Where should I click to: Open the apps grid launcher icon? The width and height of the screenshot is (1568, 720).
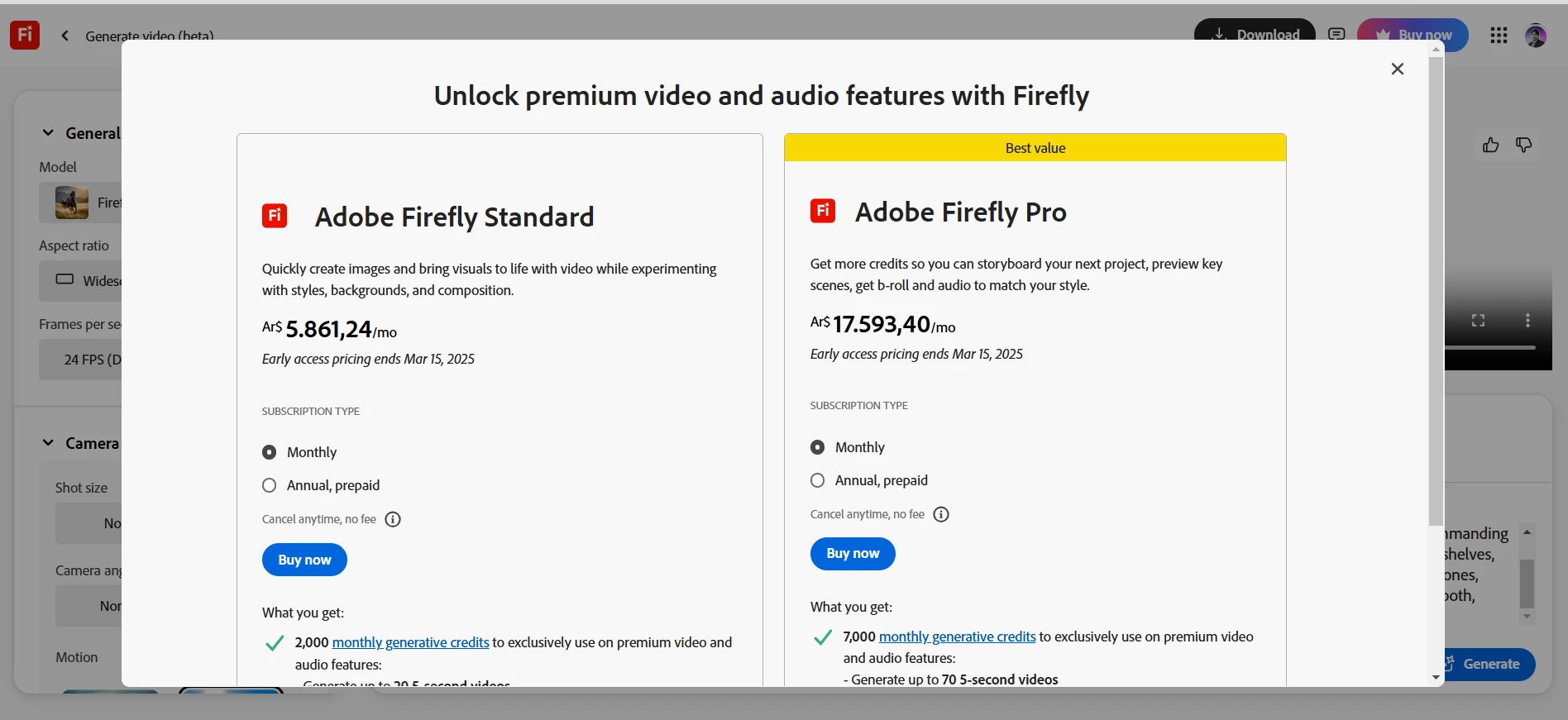(1499, 36)
